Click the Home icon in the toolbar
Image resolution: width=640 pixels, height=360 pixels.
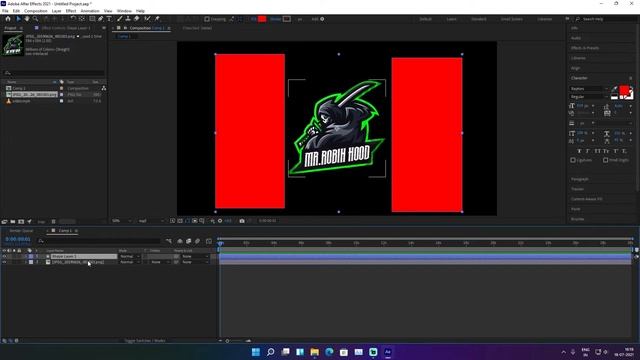8,19
